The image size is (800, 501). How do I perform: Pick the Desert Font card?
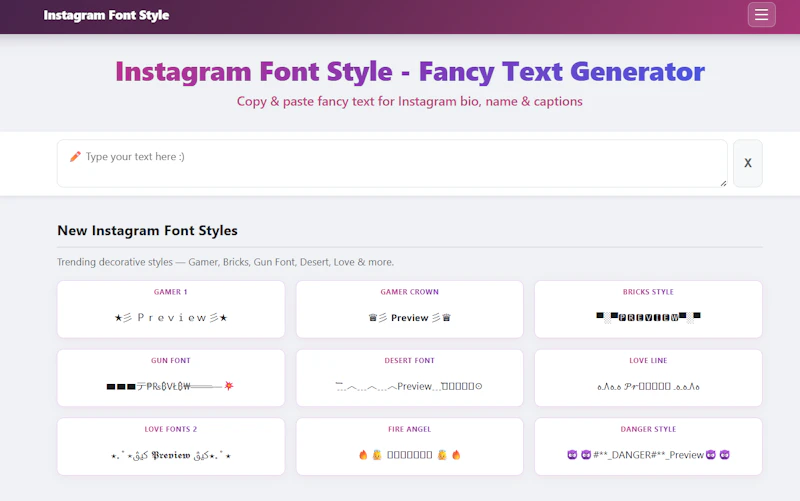(409, 378)
